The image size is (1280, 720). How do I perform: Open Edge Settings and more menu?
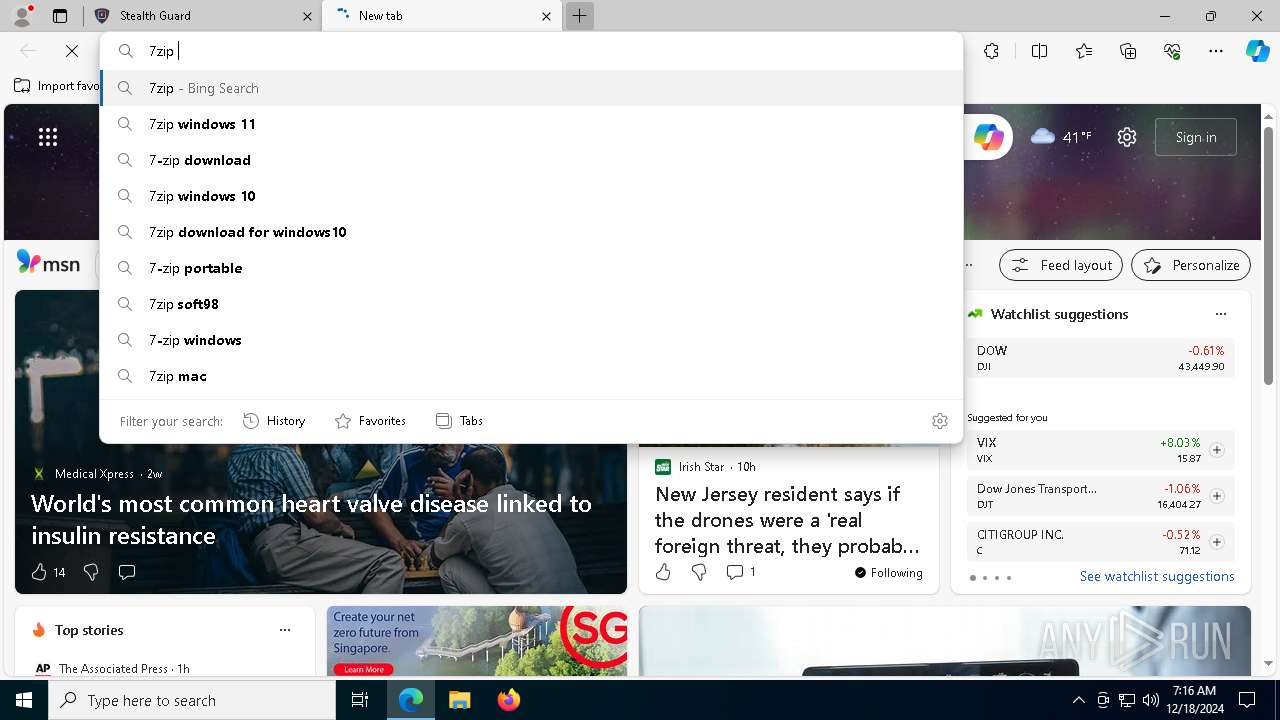click(x=1216, y=51)
